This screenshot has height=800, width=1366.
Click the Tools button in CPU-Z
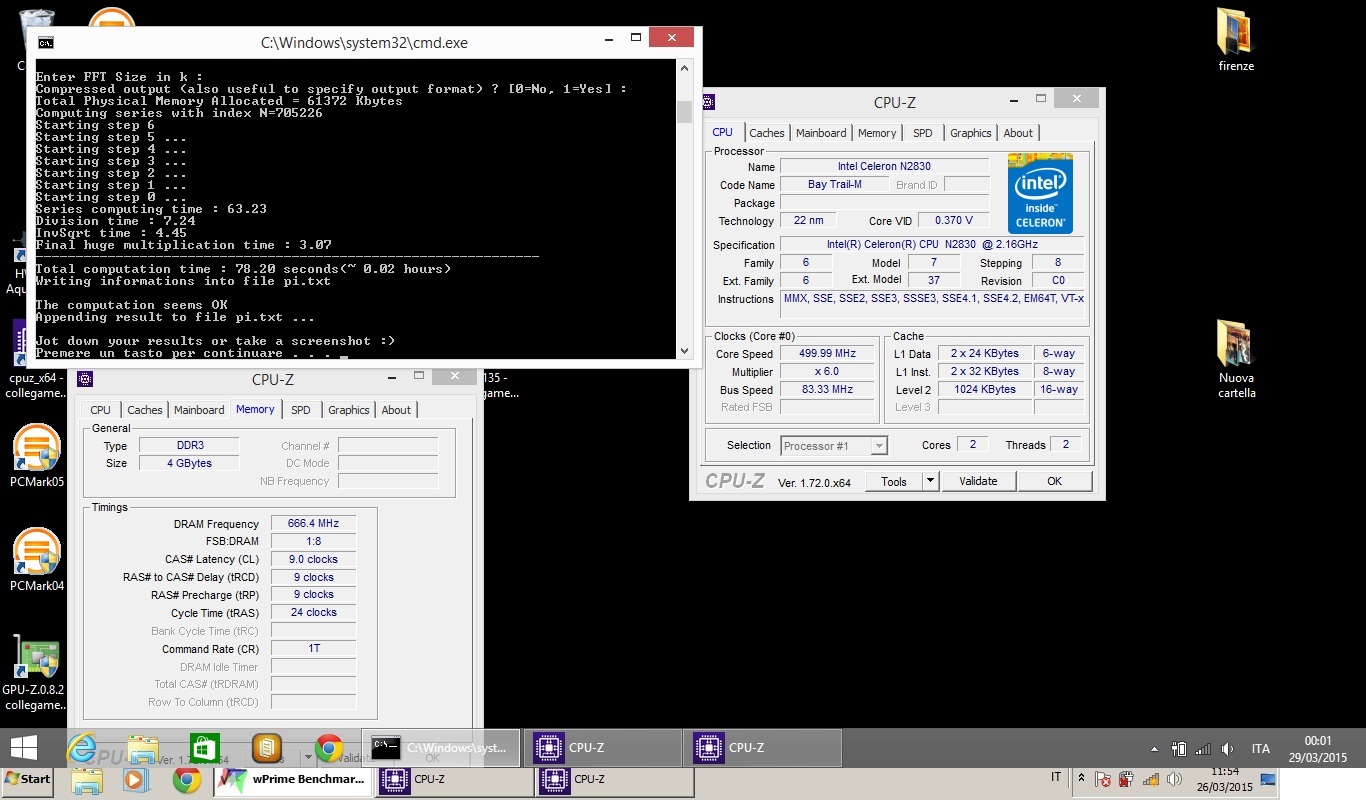tap(894, 481)
